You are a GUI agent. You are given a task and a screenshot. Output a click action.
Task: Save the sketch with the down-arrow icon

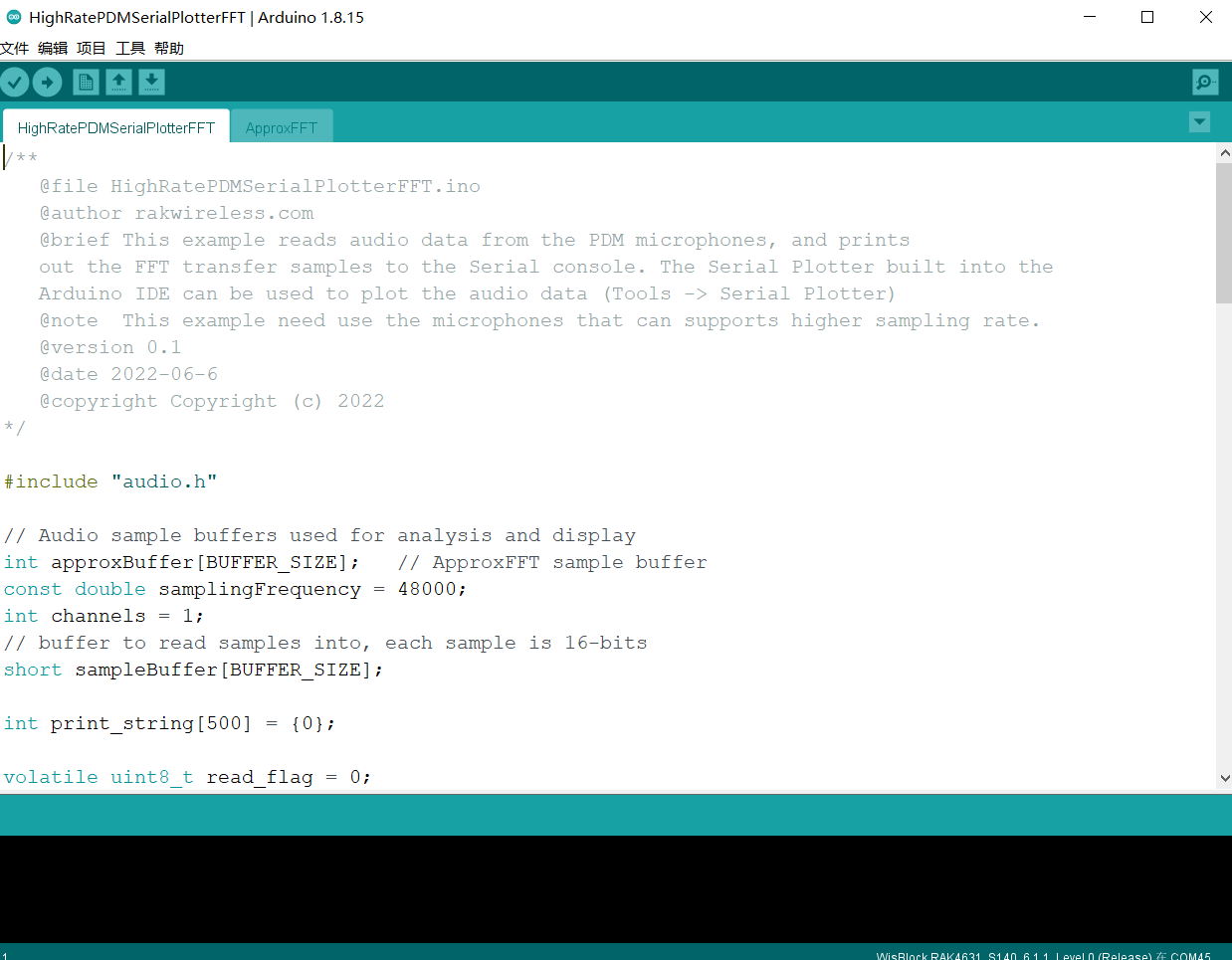tap(151, 83)
